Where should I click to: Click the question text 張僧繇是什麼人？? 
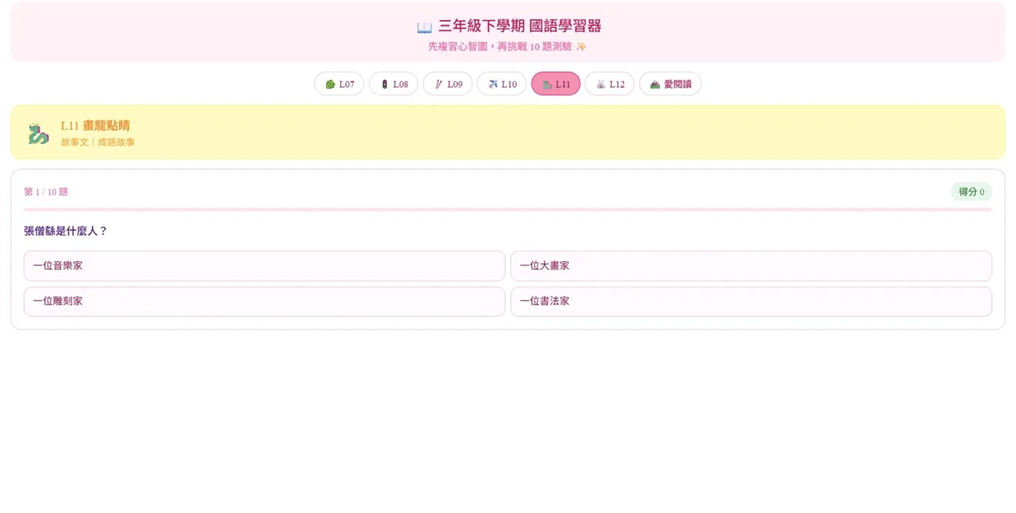pyautogui.click(x=65, y=231)
